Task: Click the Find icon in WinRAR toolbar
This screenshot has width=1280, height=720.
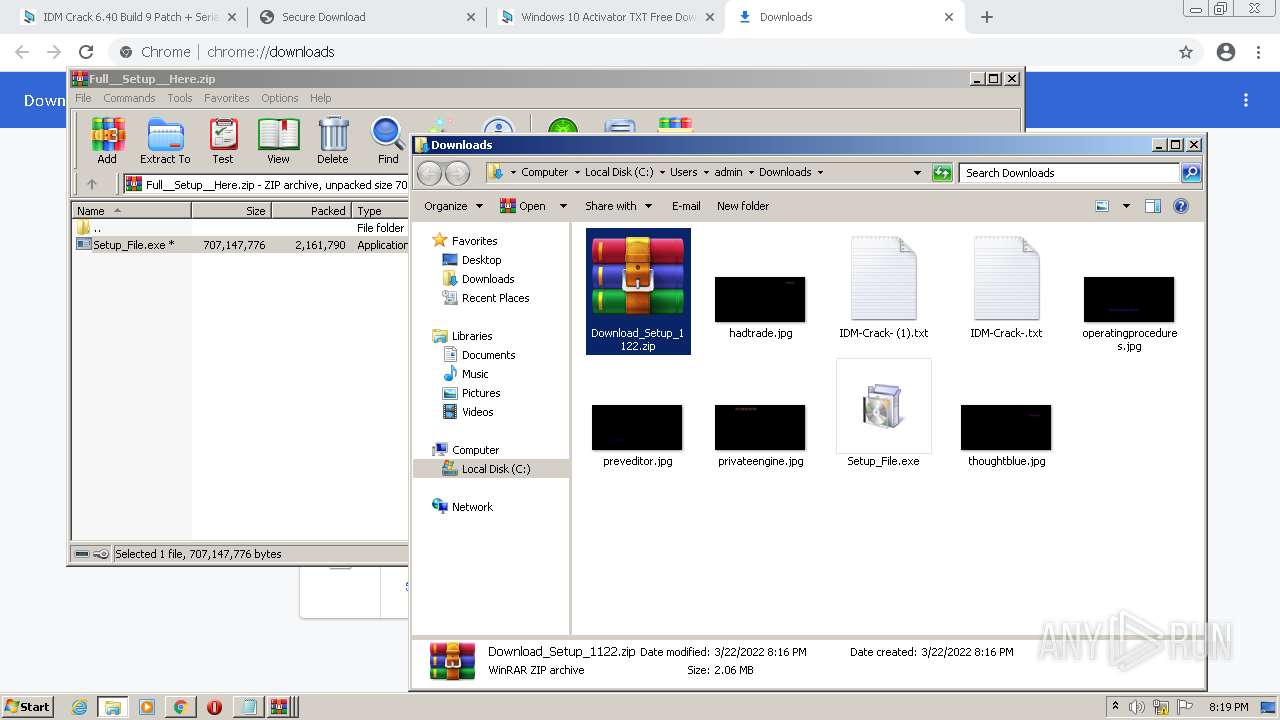Action: (388, 140)
